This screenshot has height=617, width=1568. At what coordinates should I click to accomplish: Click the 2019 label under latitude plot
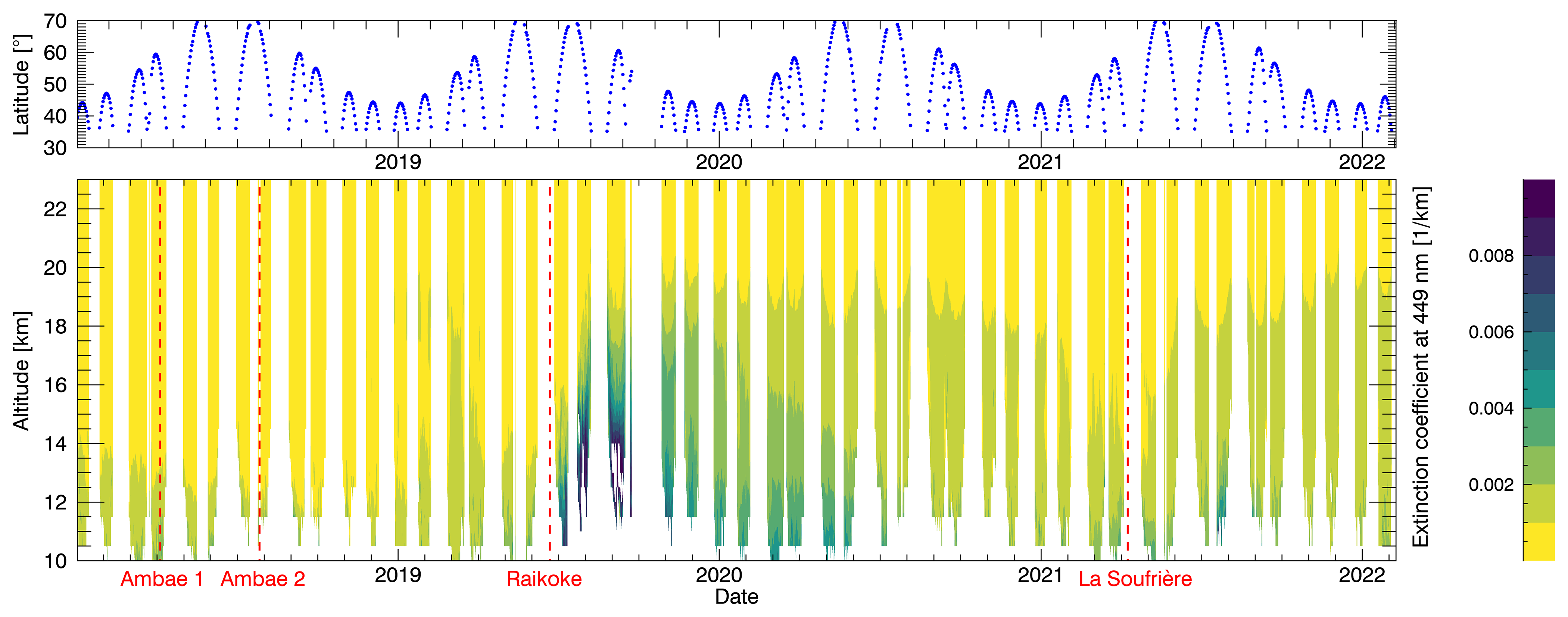(x=398, y=162)
